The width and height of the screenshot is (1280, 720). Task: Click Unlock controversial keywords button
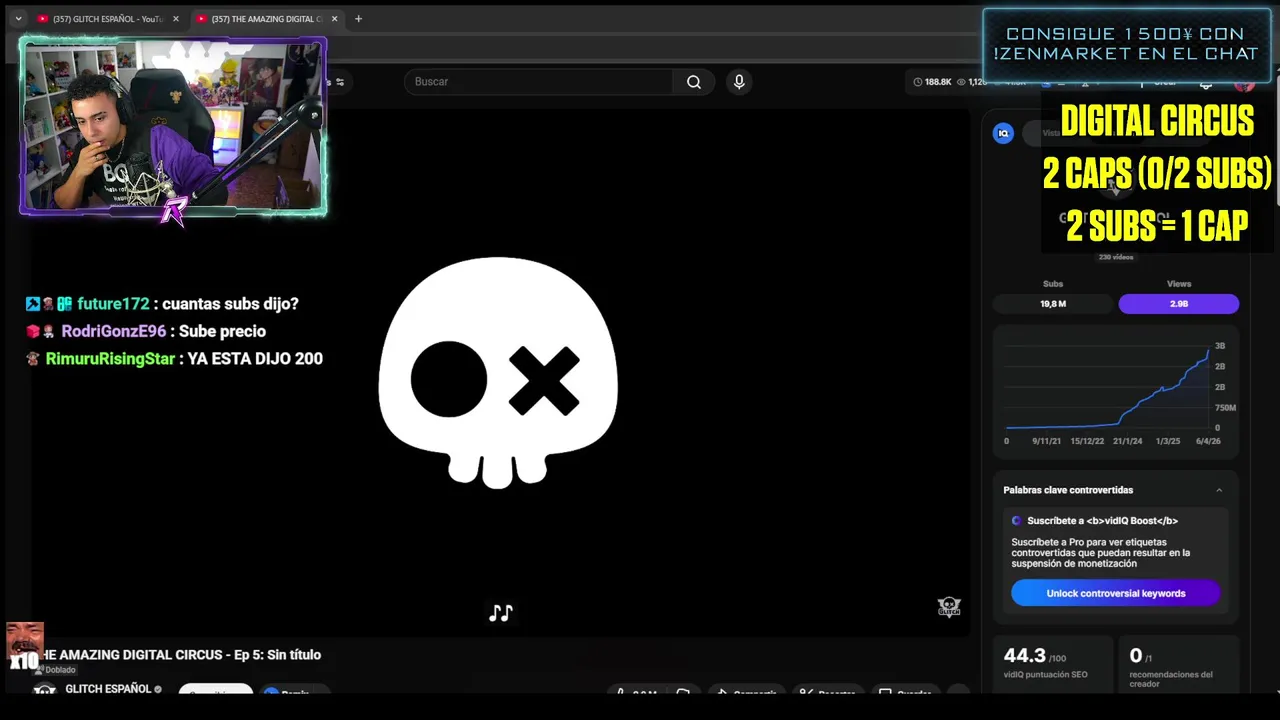1115,593
